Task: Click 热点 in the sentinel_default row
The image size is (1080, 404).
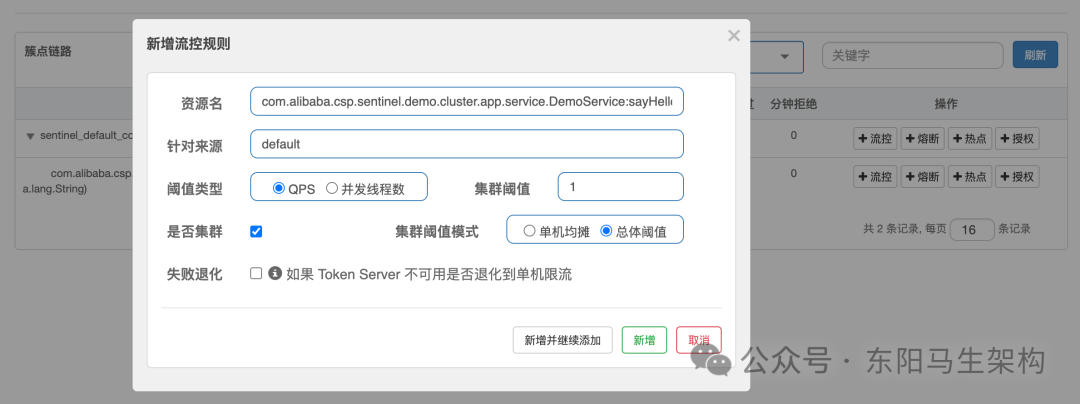Action: pyautogui.click(x=970, y=138)
